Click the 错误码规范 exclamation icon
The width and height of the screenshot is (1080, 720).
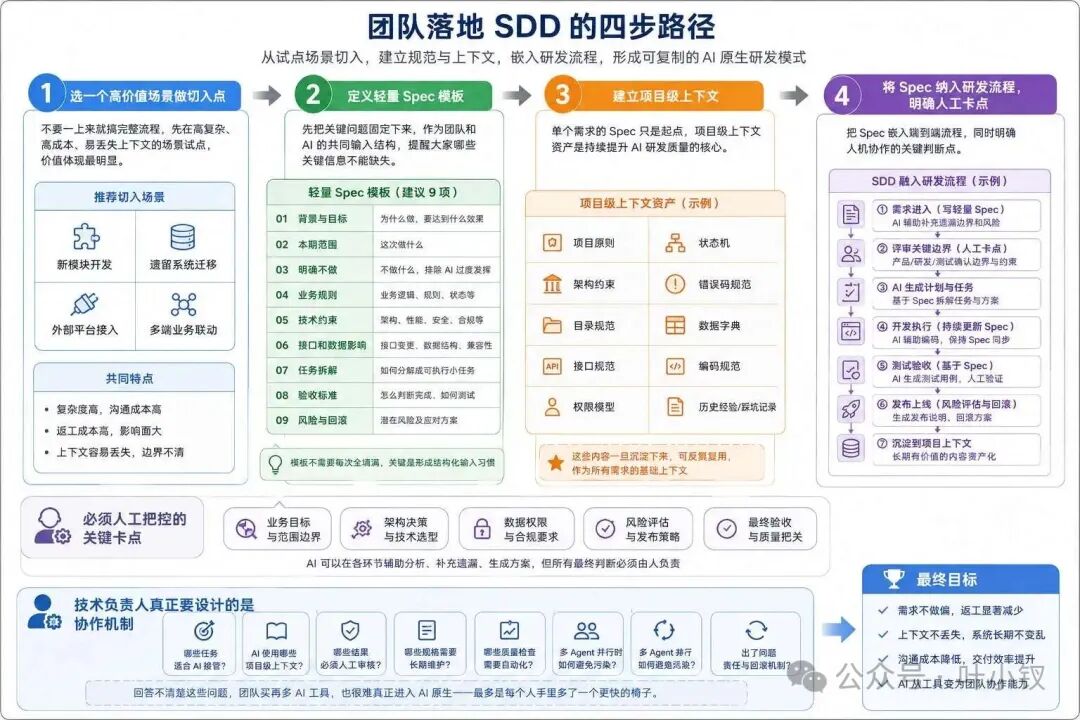pos(675,284)
